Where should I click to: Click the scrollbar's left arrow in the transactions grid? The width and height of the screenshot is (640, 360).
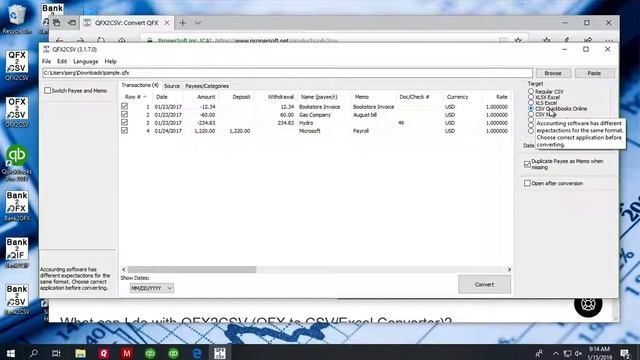pos(124,269)
